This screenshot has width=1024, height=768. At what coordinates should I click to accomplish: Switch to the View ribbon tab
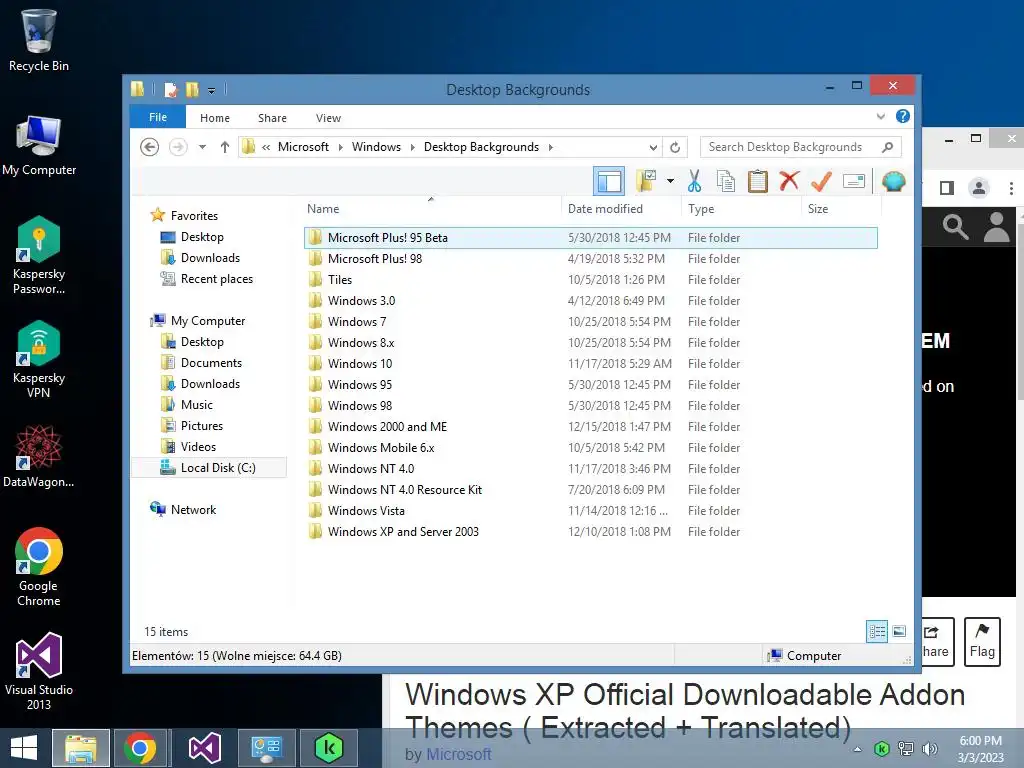pos(328,118)
